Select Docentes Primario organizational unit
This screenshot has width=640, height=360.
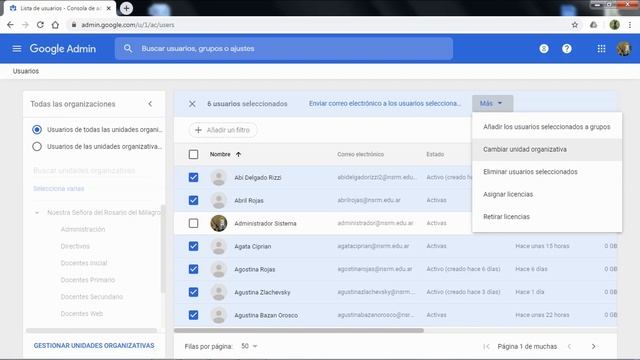[88, 280]
